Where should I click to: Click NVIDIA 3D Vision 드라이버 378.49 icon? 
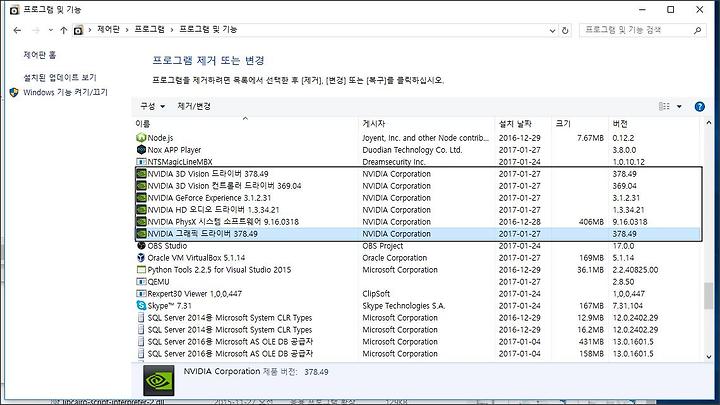point(141,174)
